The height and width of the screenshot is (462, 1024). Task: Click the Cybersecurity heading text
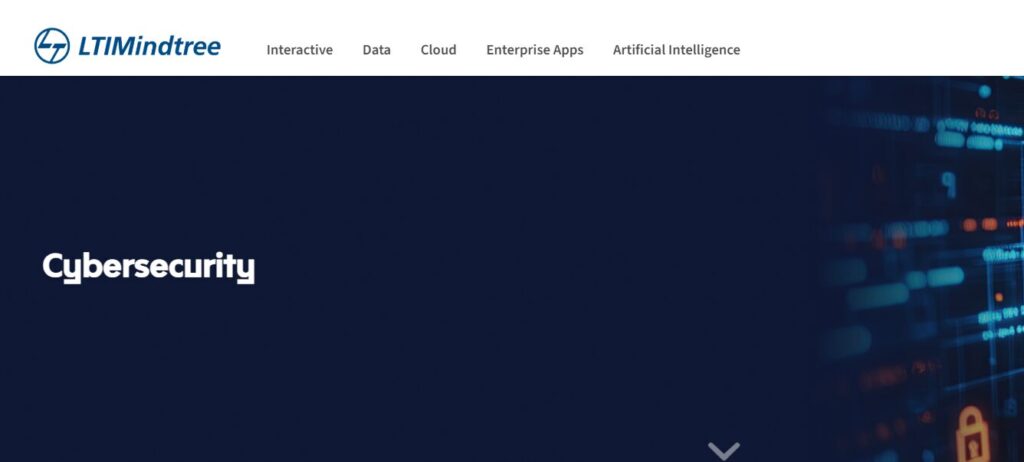pyautogui.click(x=149, y=267)
